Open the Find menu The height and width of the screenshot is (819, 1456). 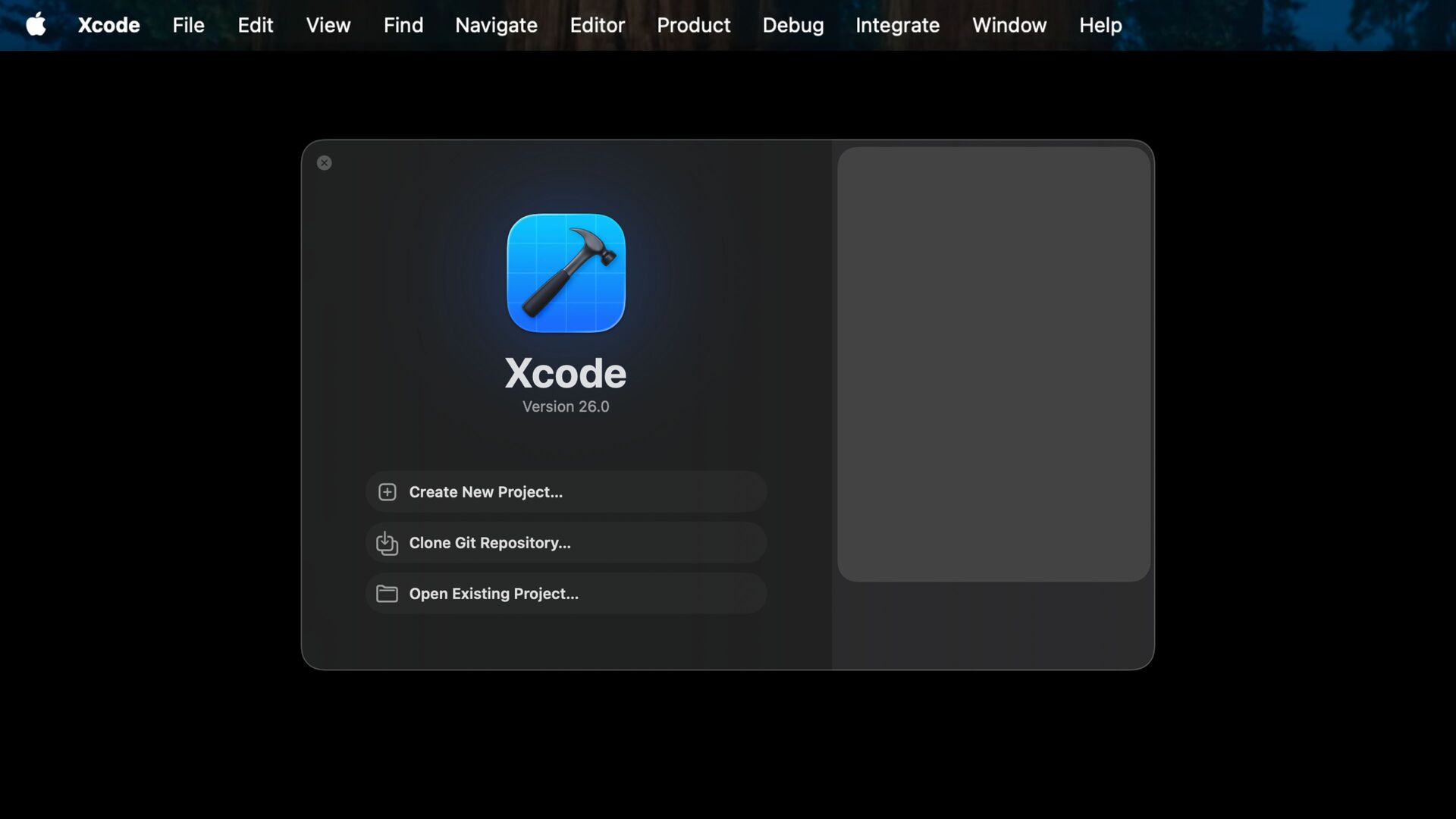(x=403, y=25)
